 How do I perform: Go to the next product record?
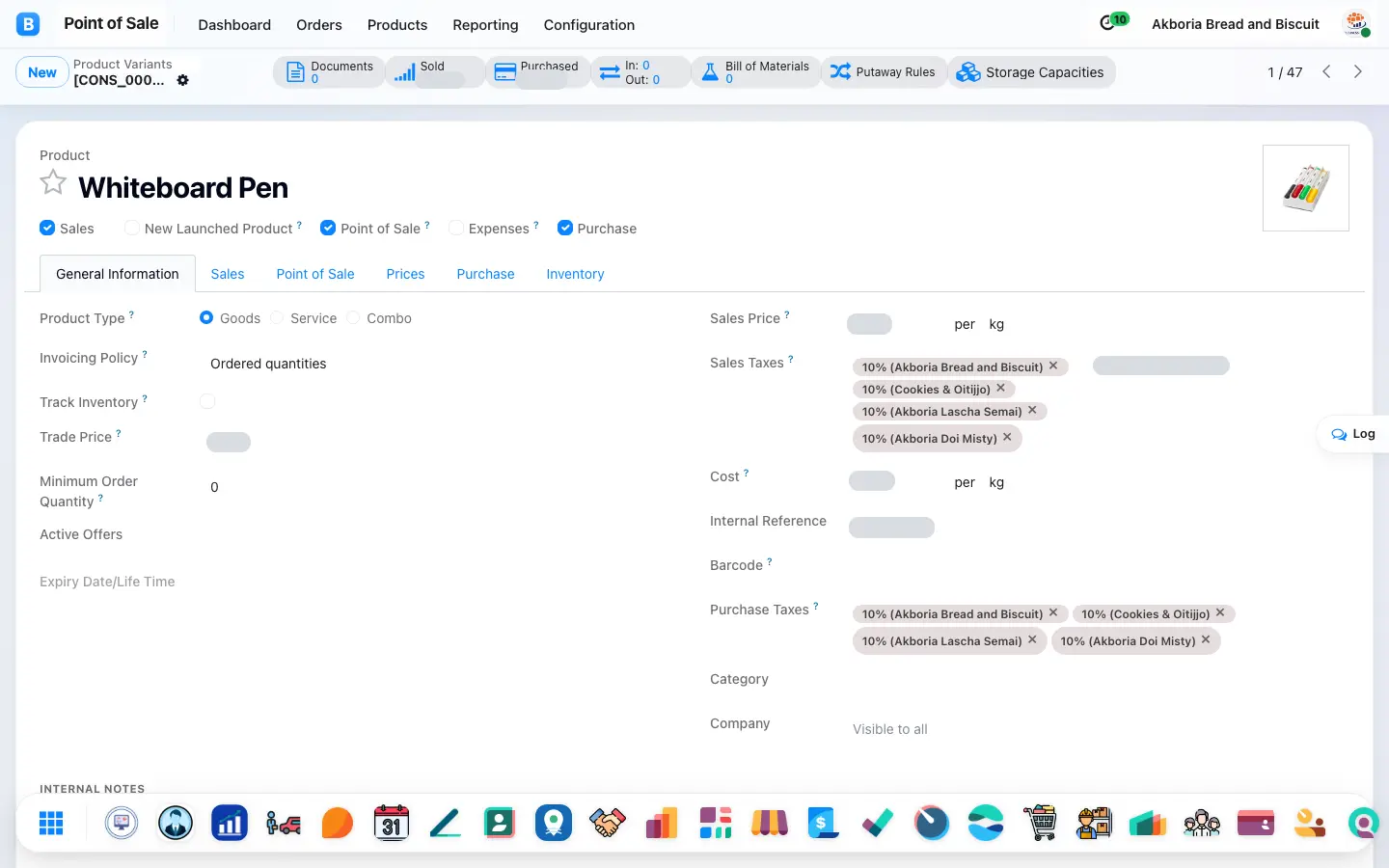1358,71
